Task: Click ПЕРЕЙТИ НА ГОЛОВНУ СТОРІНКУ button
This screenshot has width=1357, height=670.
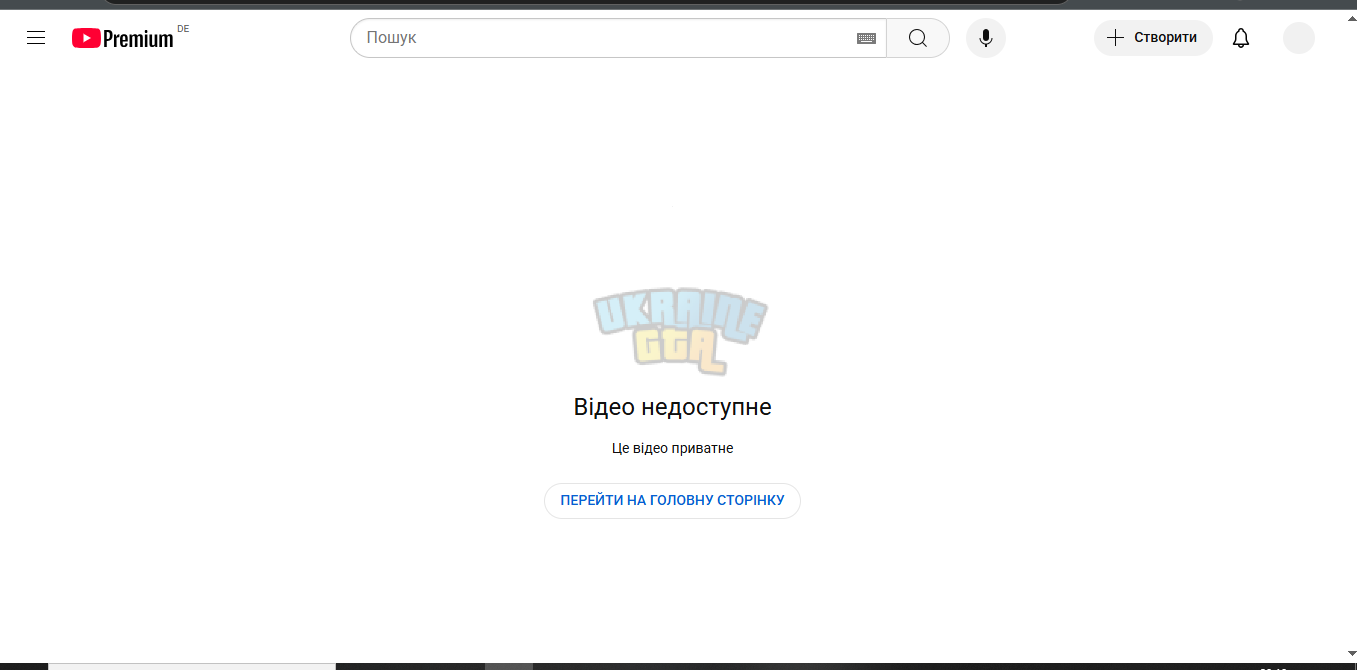Action: 672,500
